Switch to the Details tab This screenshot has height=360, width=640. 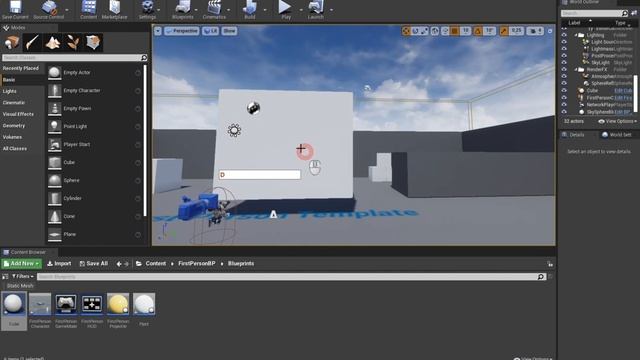click(573, 135)
